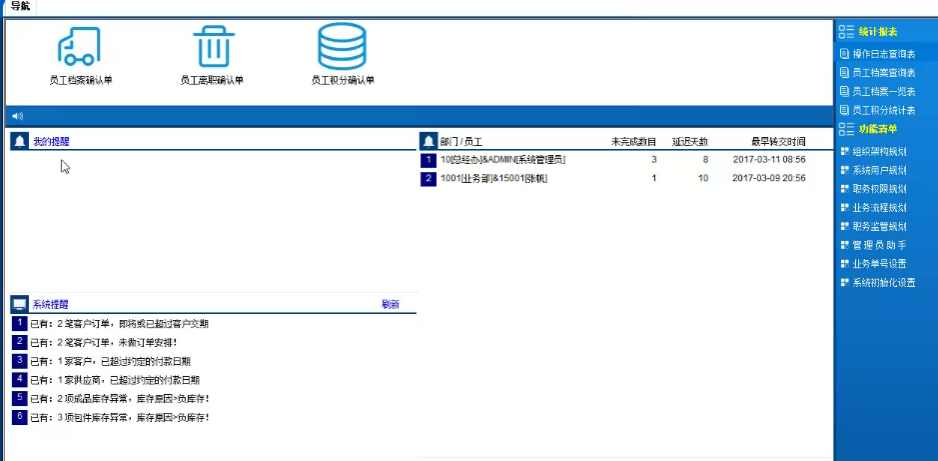Click the speaker icon on blue bar
938x461 pixels.
click(x=17, y=116)
